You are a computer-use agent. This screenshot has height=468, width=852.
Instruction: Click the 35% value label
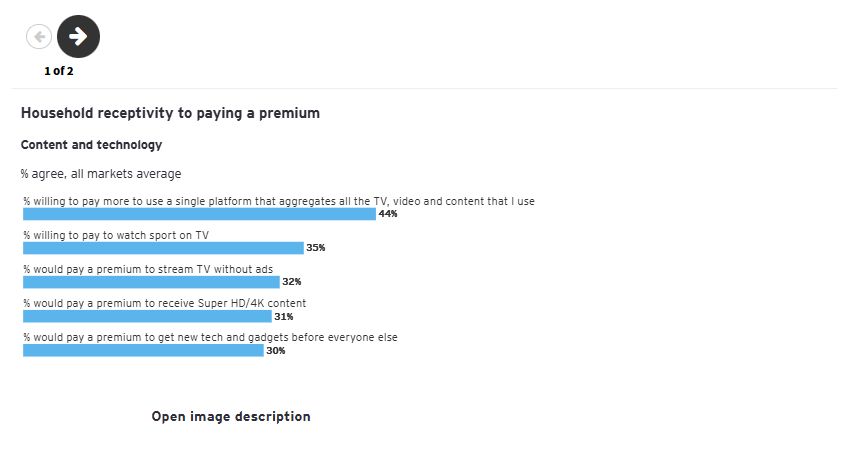(316, 248)
